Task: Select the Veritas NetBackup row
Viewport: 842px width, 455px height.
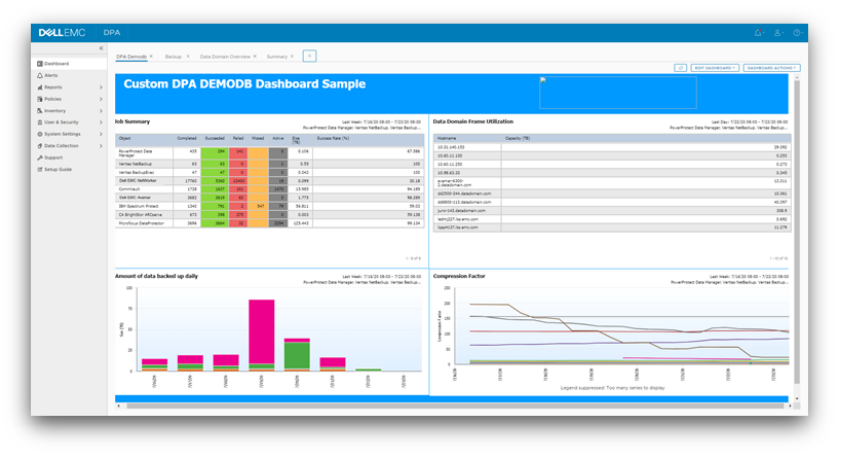Action: point(269,164)
